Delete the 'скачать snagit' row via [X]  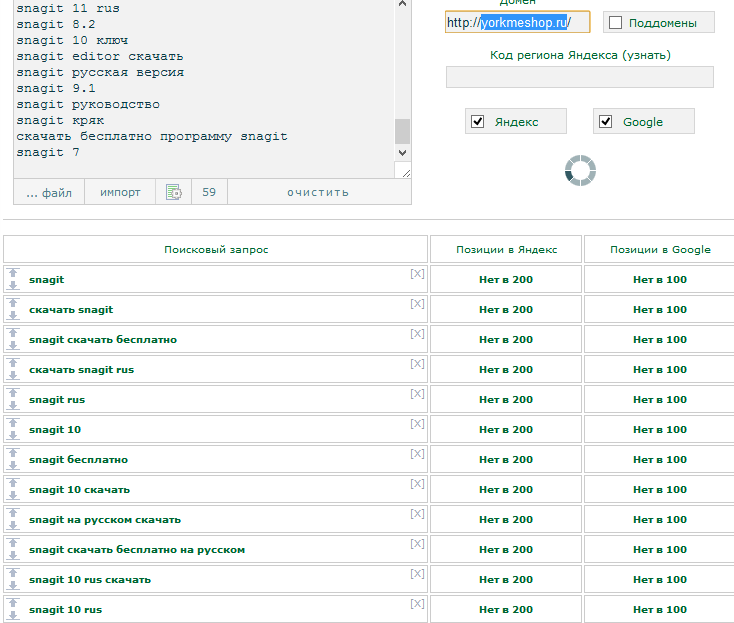coord(417,304)
